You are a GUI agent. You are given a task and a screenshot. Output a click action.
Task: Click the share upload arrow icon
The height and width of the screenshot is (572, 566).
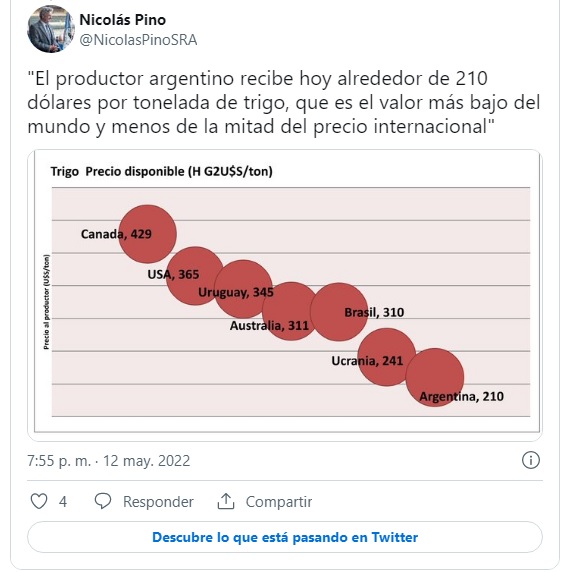coord(226,501)
